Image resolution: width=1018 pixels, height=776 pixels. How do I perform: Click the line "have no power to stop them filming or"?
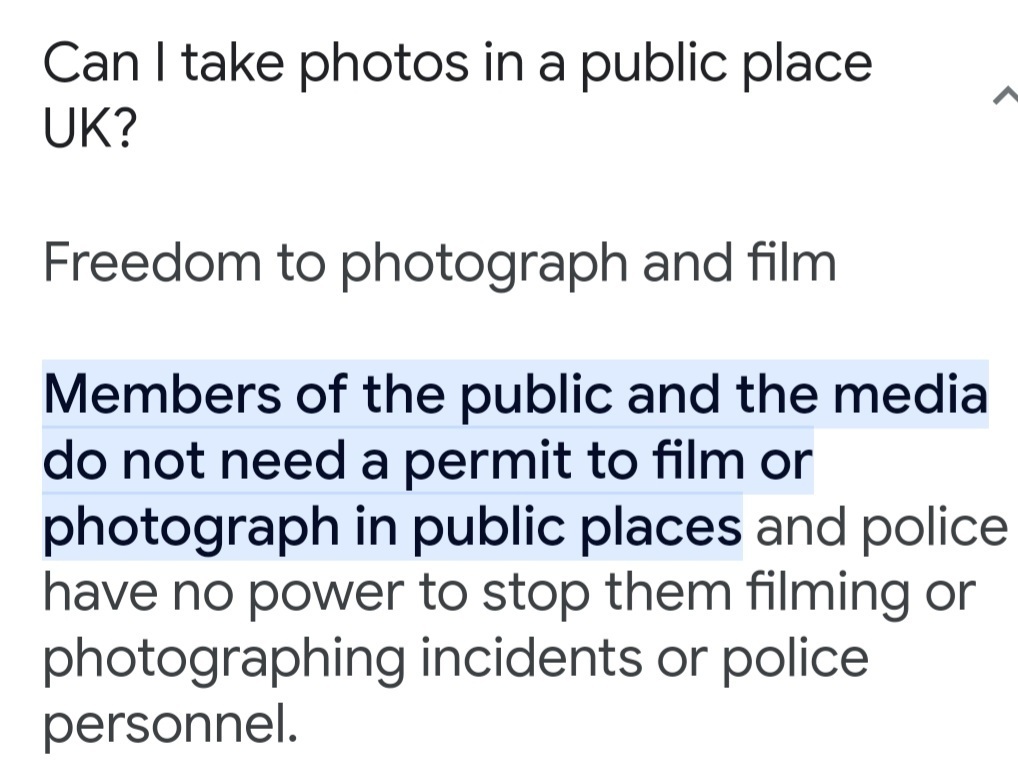(x=507, y=593)
